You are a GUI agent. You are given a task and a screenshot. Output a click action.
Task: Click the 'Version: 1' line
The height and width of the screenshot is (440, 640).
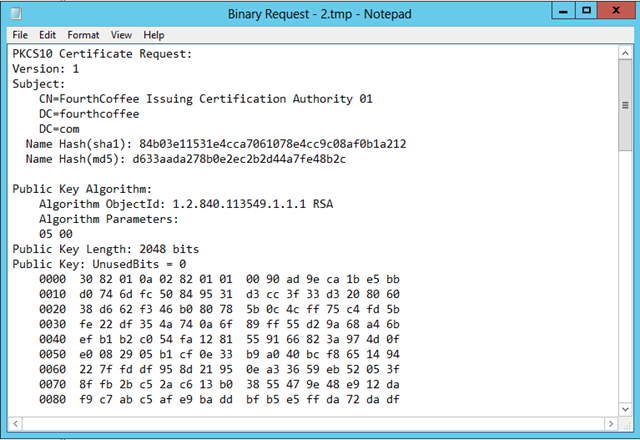pyautogui.click(x=46, y=69)
